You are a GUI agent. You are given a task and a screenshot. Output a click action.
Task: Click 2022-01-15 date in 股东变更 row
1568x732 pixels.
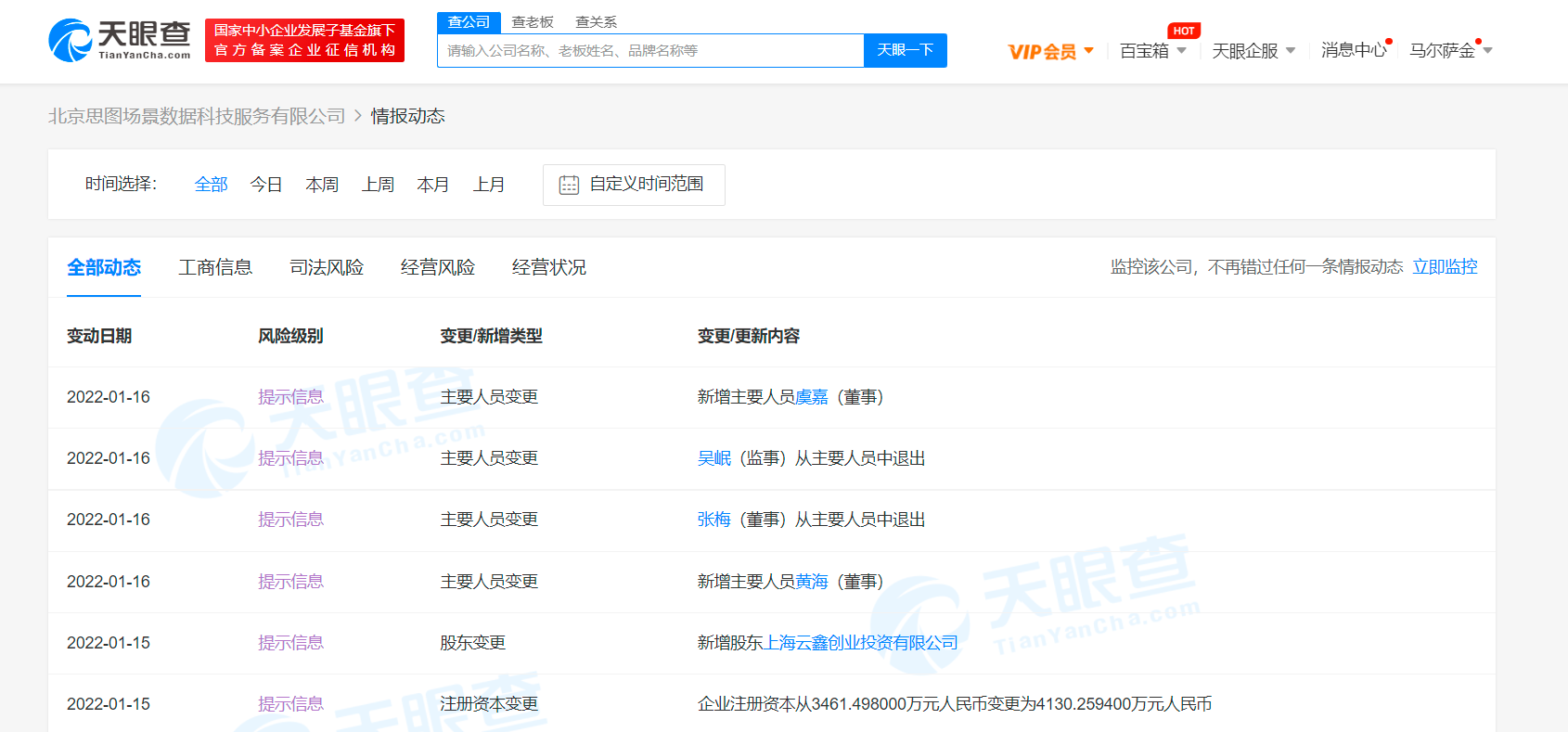(109, 643)
